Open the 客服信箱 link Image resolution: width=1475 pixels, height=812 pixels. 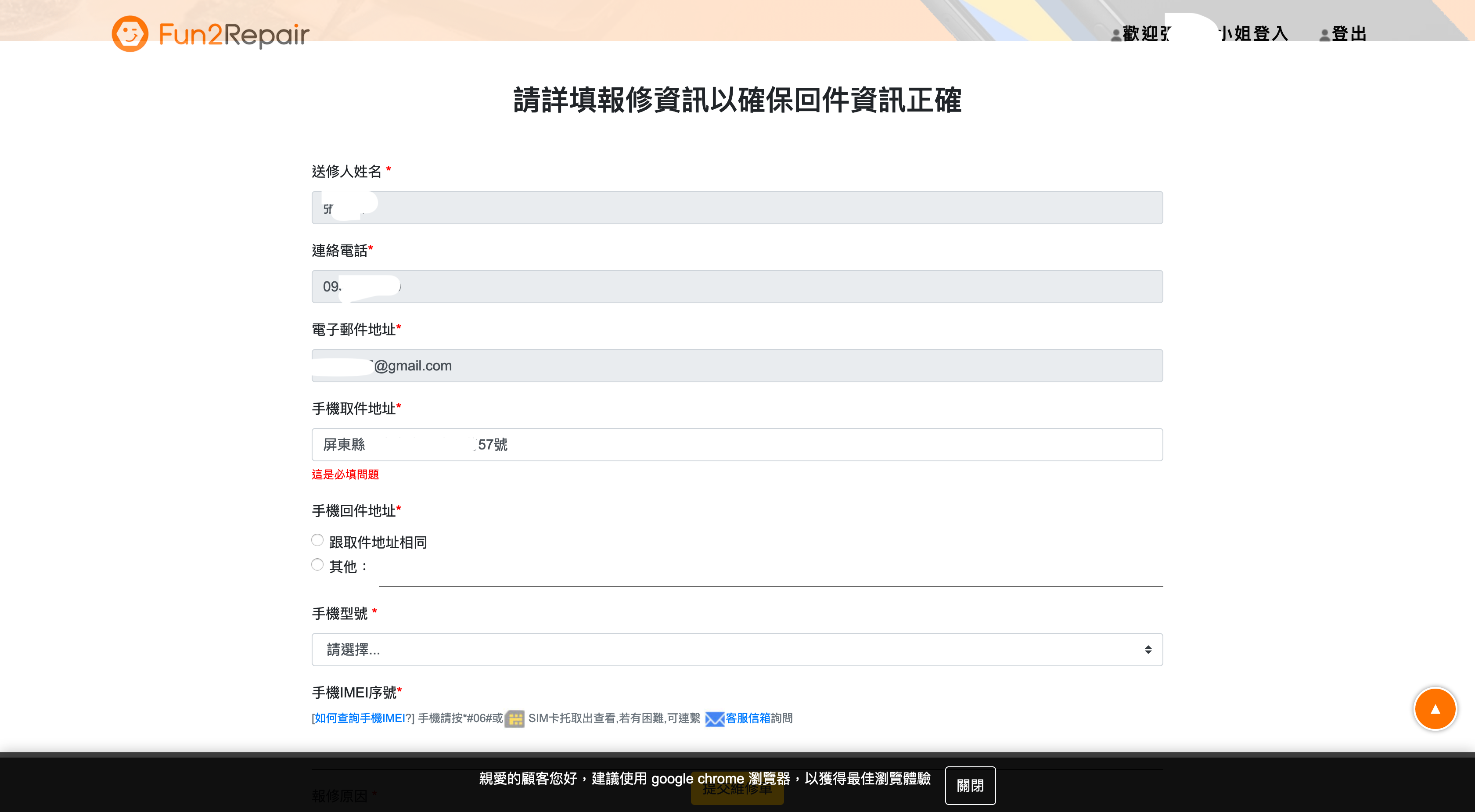tap(748, 718)
